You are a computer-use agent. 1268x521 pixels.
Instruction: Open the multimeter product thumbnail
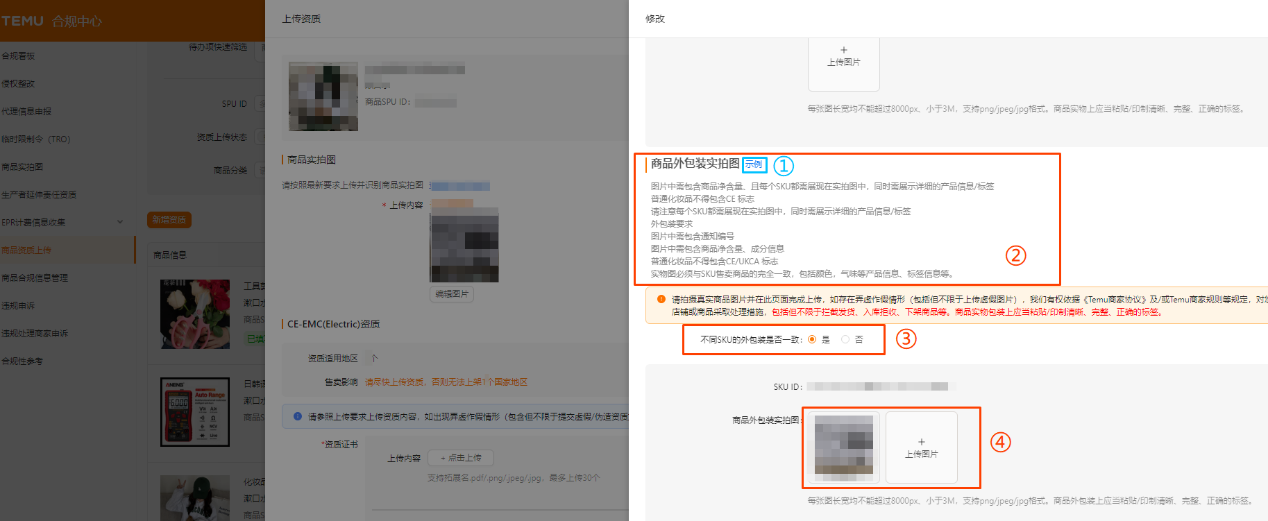189,411
